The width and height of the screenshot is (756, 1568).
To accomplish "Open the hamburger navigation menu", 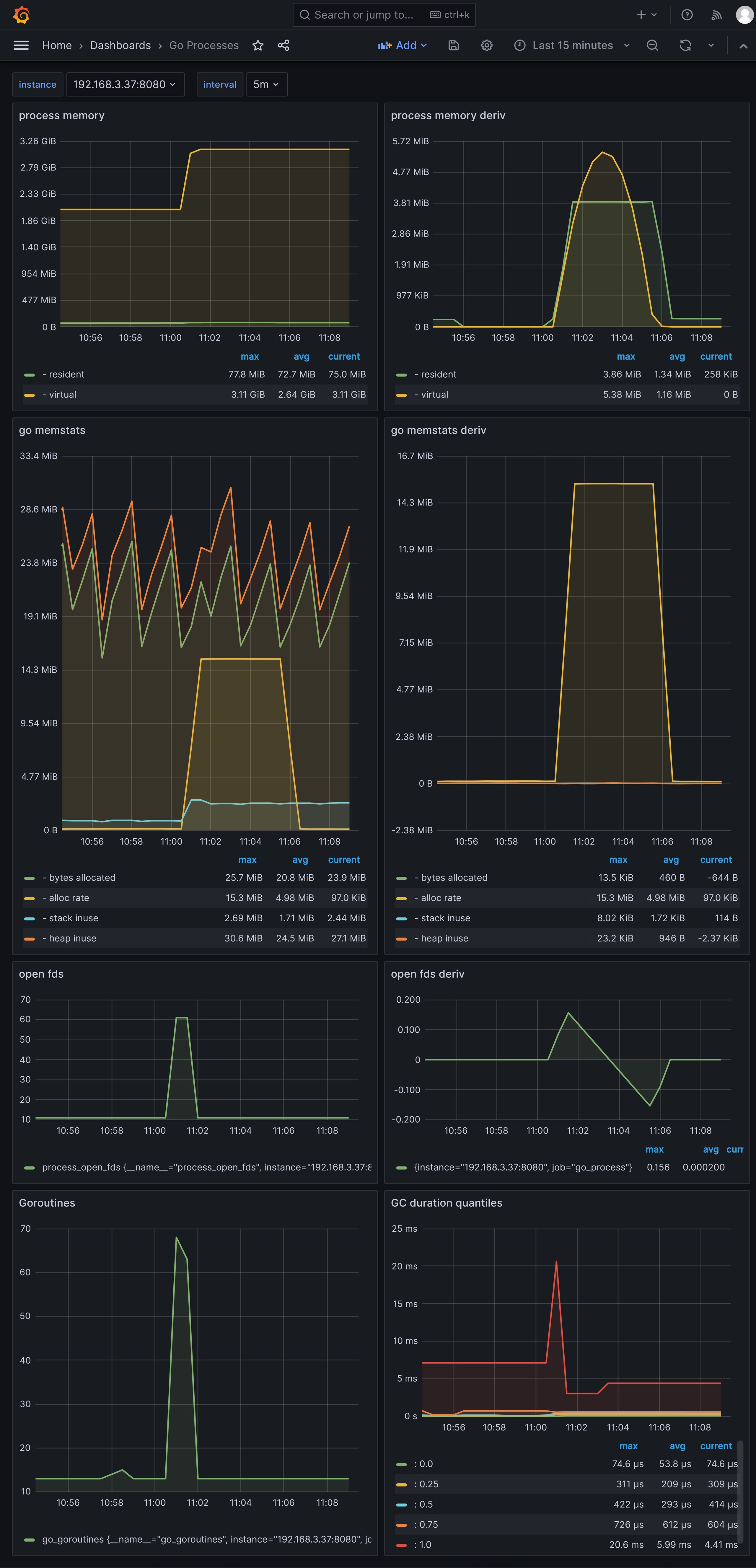I will (21, 45).
